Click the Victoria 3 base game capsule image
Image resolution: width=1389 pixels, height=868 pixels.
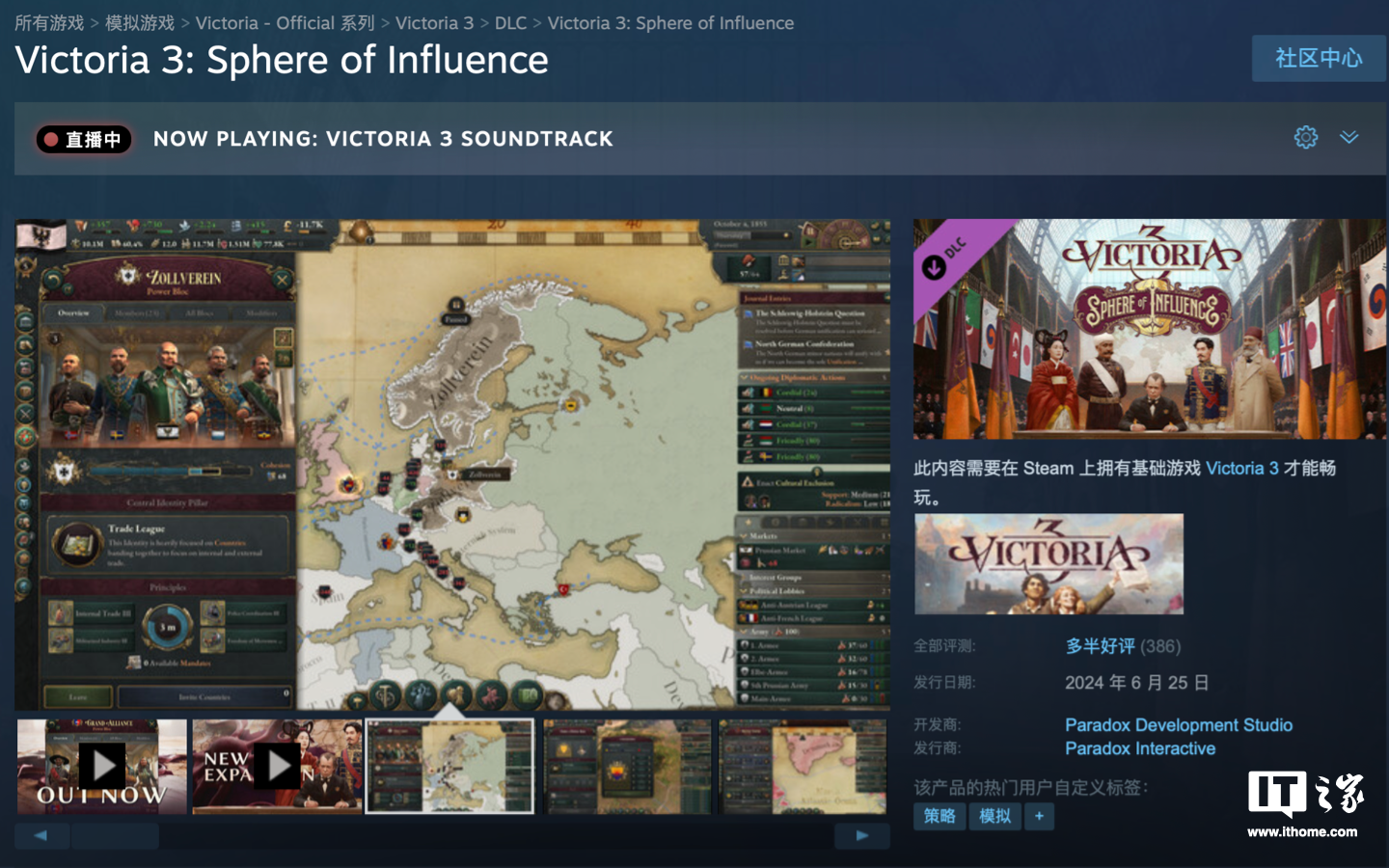click(1049, 564)
